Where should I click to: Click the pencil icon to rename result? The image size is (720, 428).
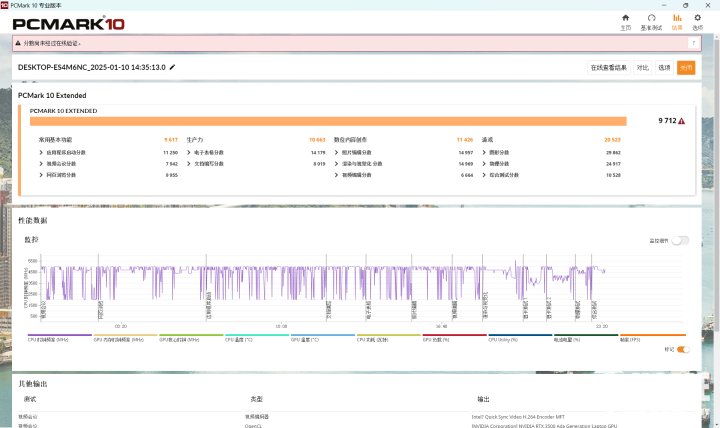(173, 67)
